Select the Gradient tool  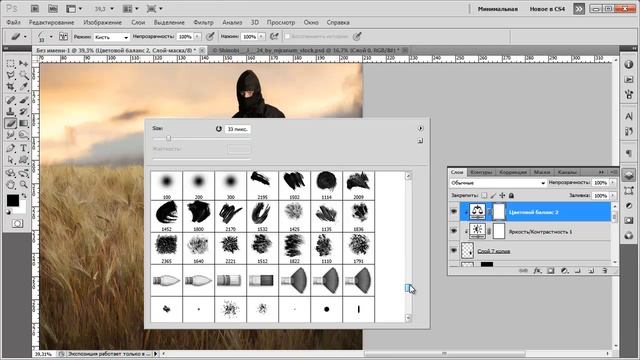click(x=24, y=123)
